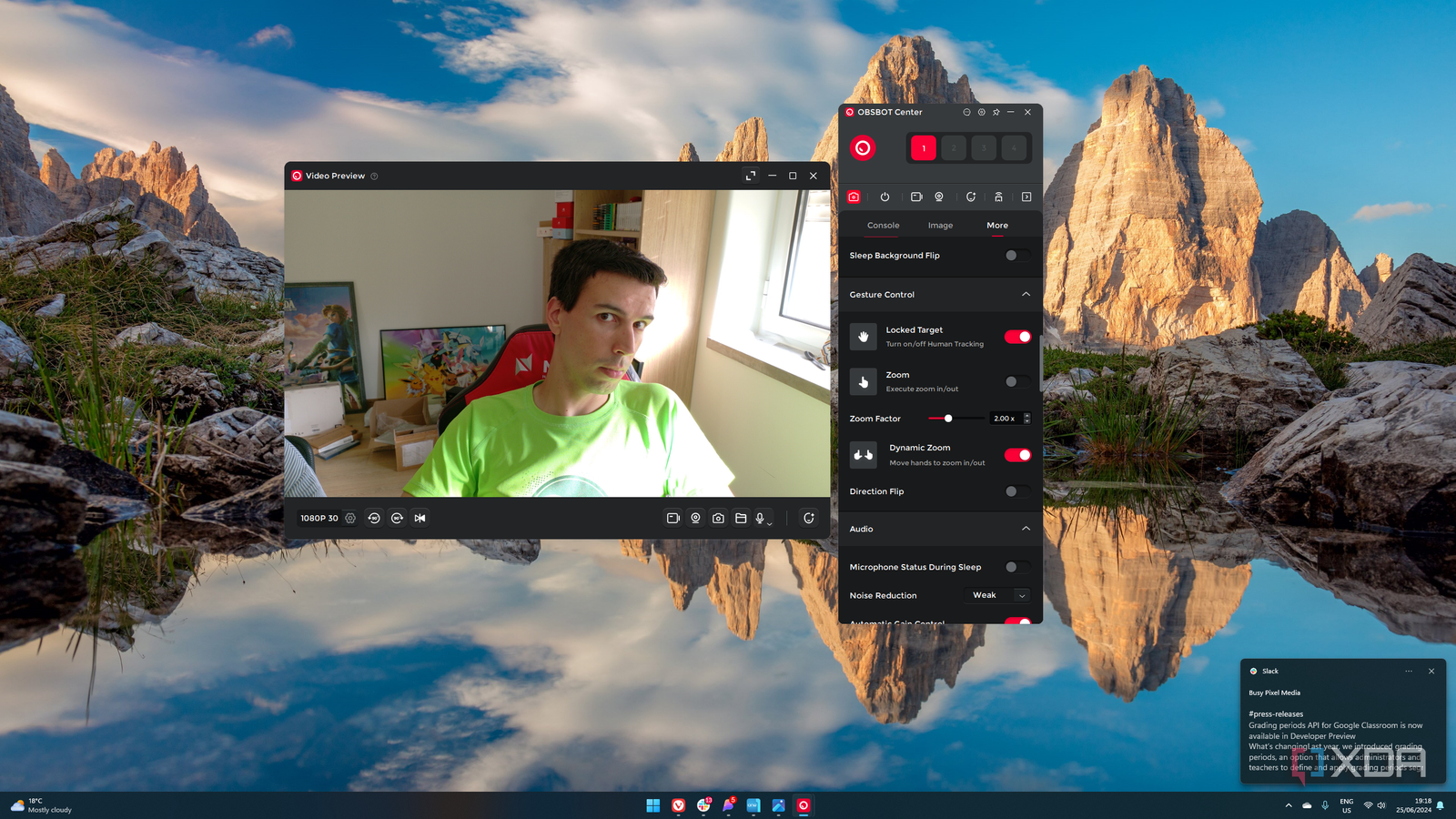Screen dimensions: 1456x819
Task: Click the mirror flip icon in Video Preview
Action: point(420,518)
